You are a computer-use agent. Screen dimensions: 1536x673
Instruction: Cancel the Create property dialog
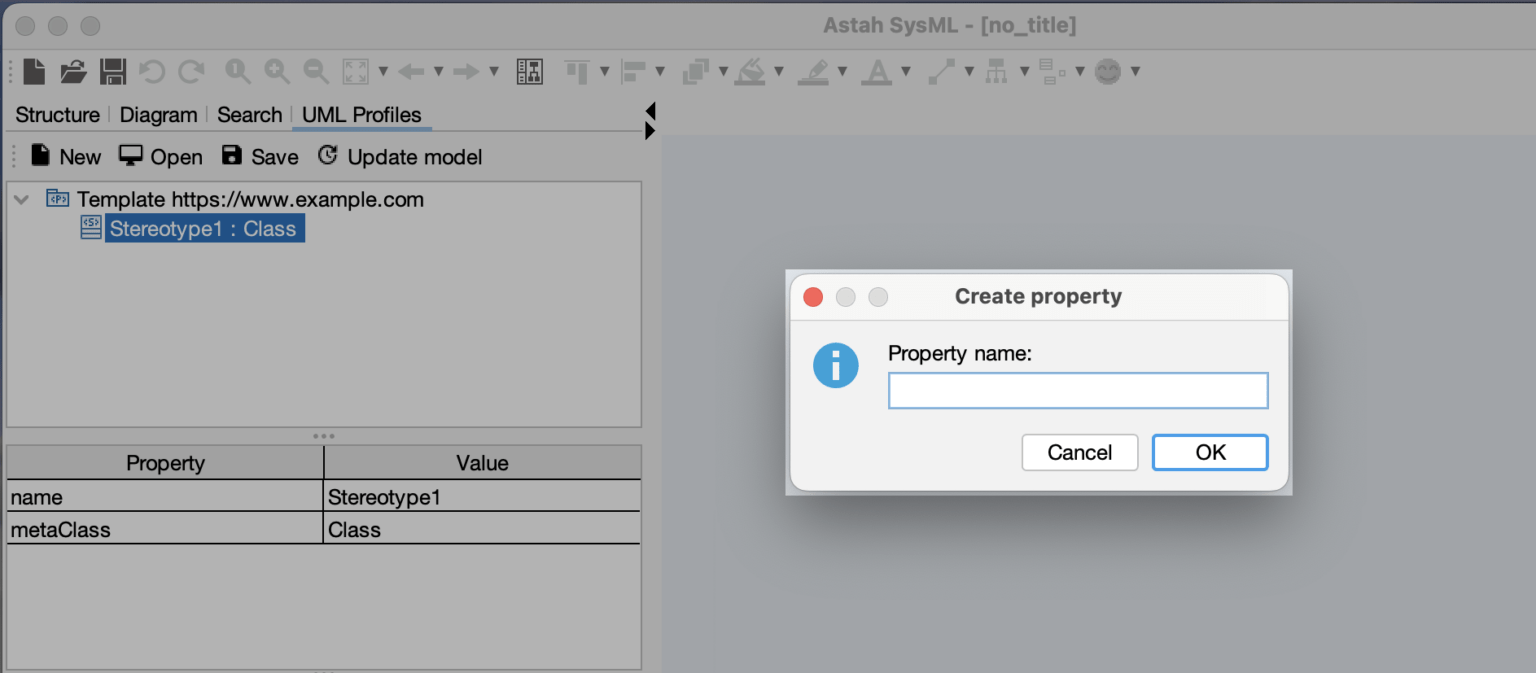point(1080,452)
